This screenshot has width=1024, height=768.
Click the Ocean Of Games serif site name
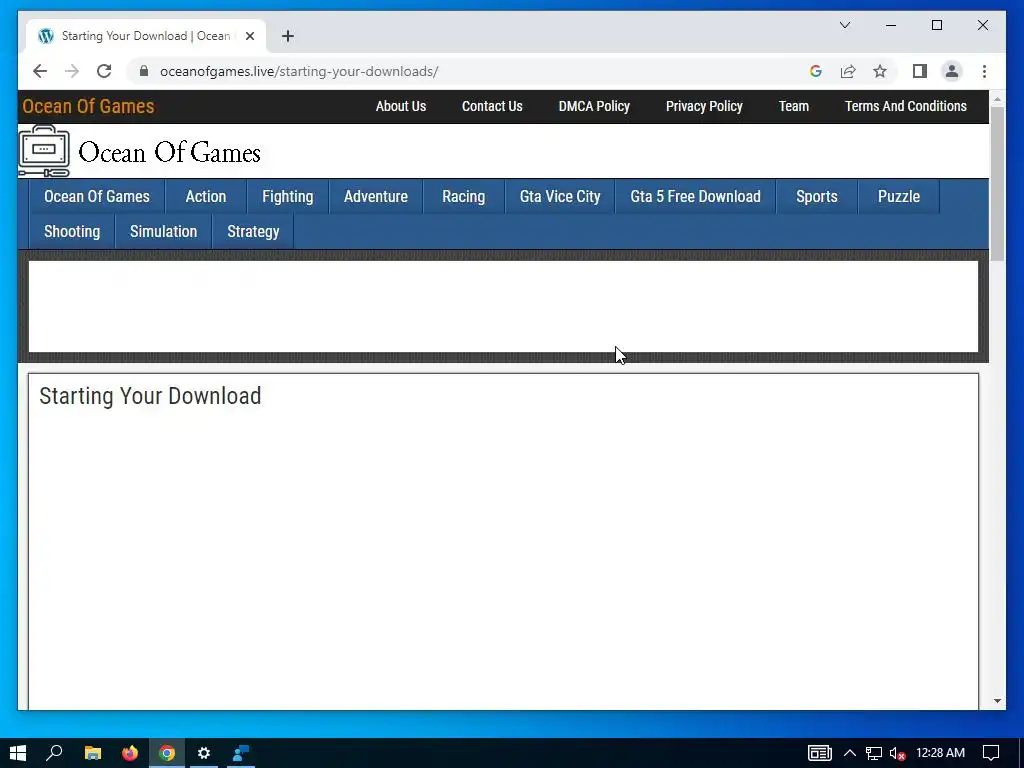click(169, 153)
